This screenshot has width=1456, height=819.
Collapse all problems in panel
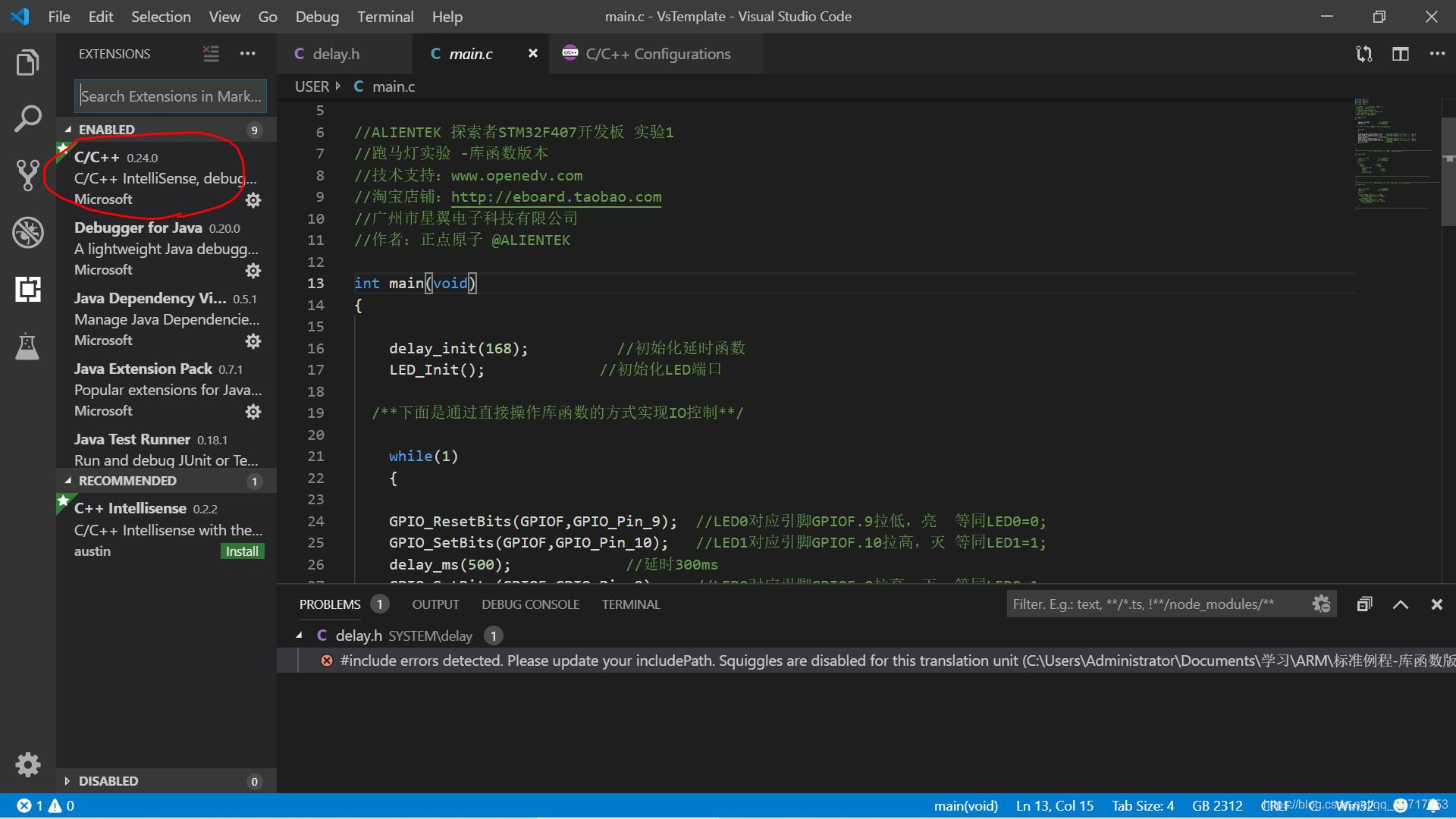click(1364, 604)
